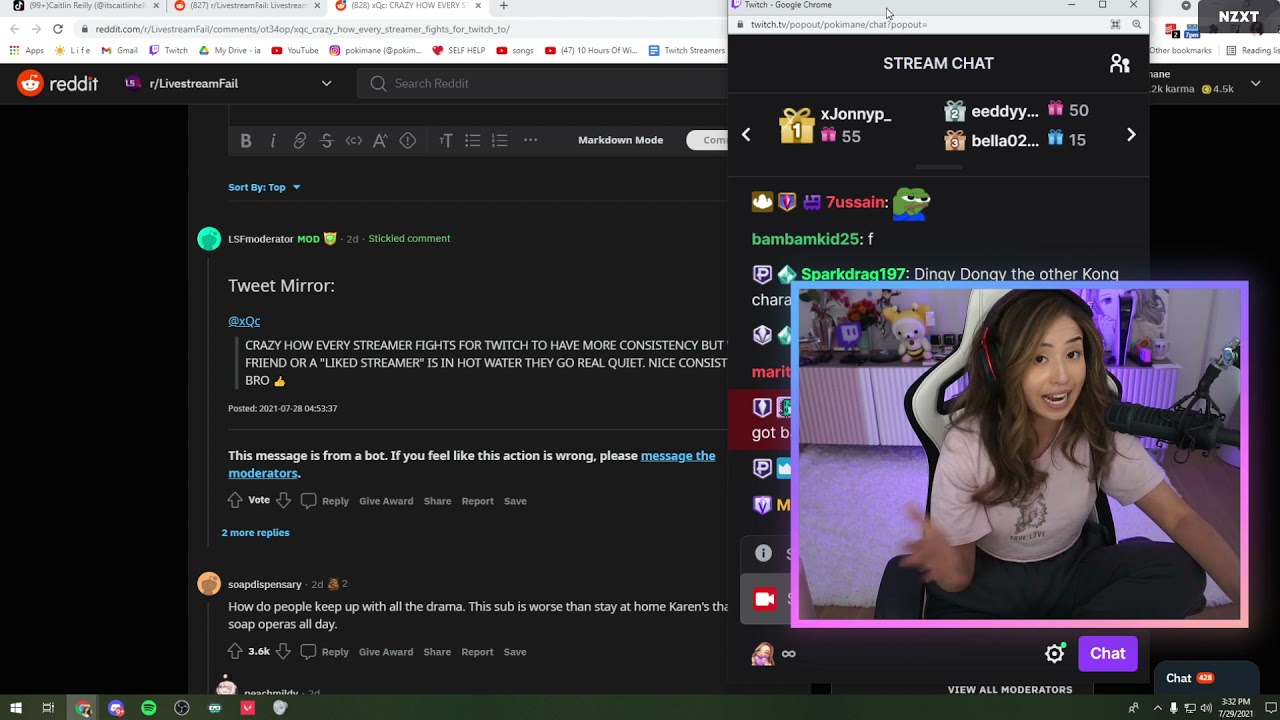Apply bold formatting in Reddit comment editor

246,141
